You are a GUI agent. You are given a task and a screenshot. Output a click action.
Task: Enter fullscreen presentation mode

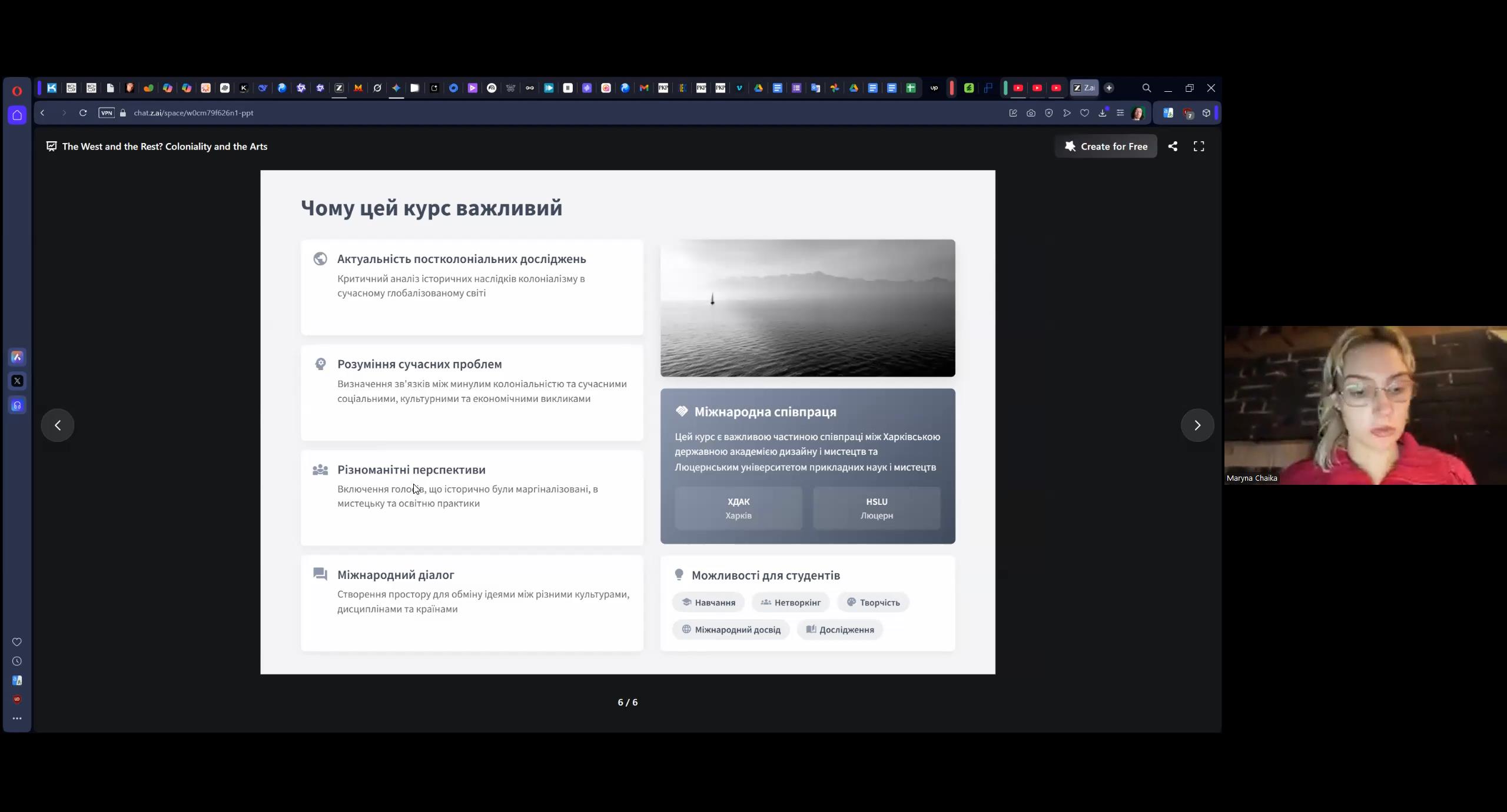(x=1199, y=147)
